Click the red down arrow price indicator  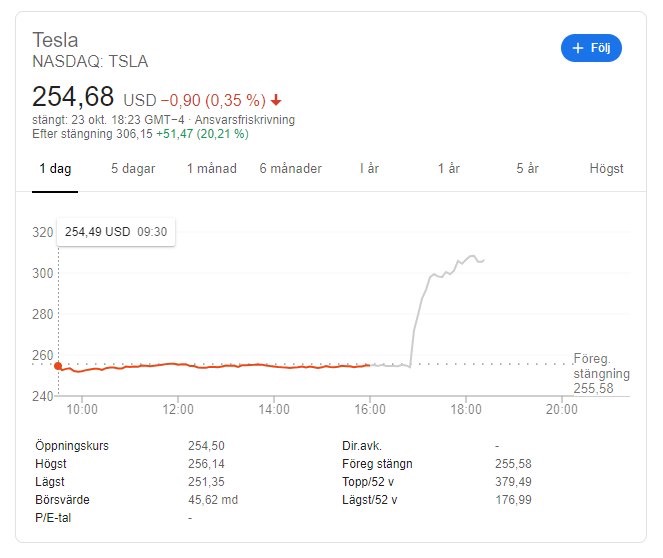pos(276,100)
